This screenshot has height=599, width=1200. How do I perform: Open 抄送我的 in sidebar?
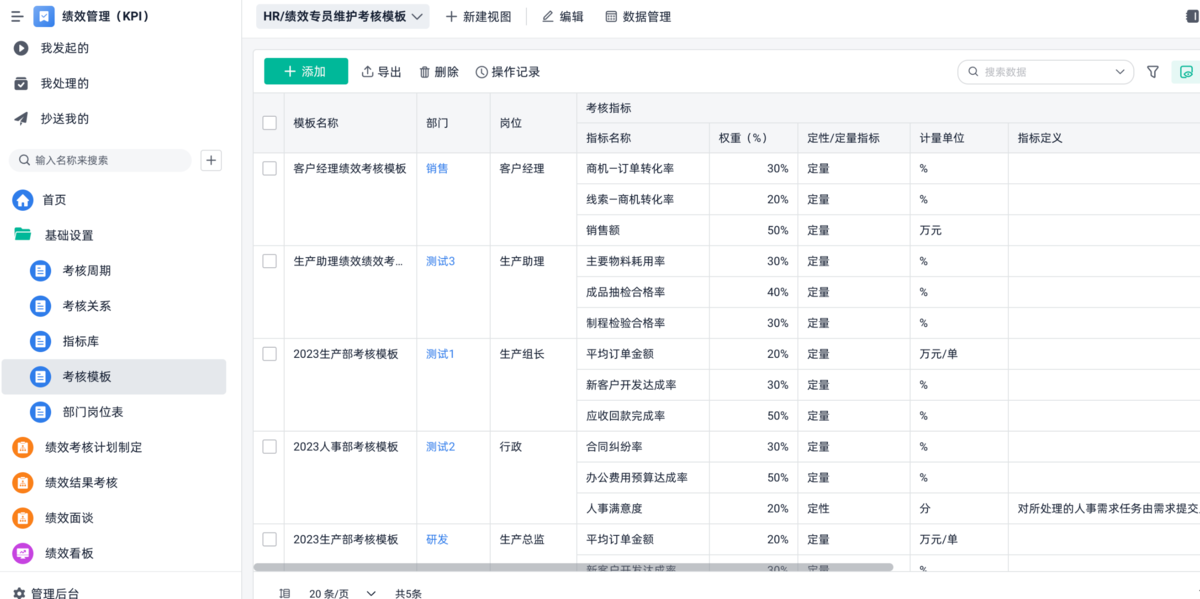[x=64, y=119]
